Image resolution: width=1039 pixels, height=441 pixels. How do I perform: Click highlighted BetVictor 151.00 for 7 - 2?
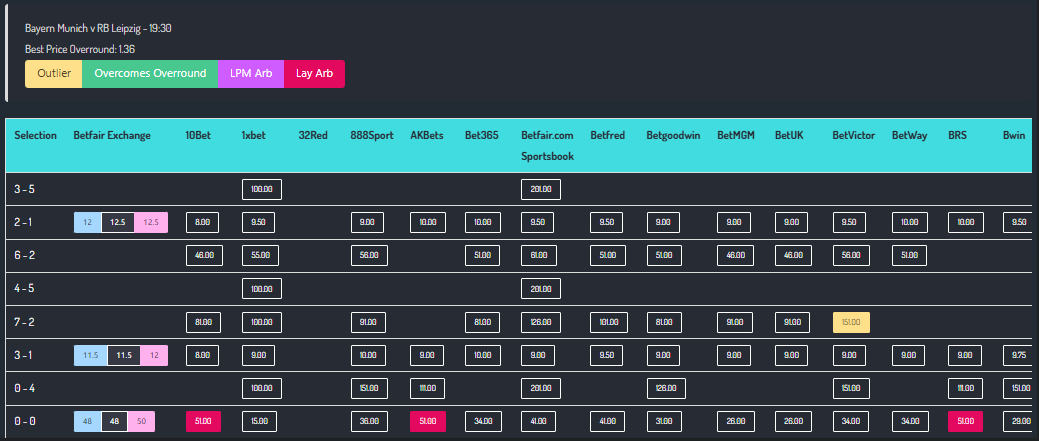[x=851, y=322]
